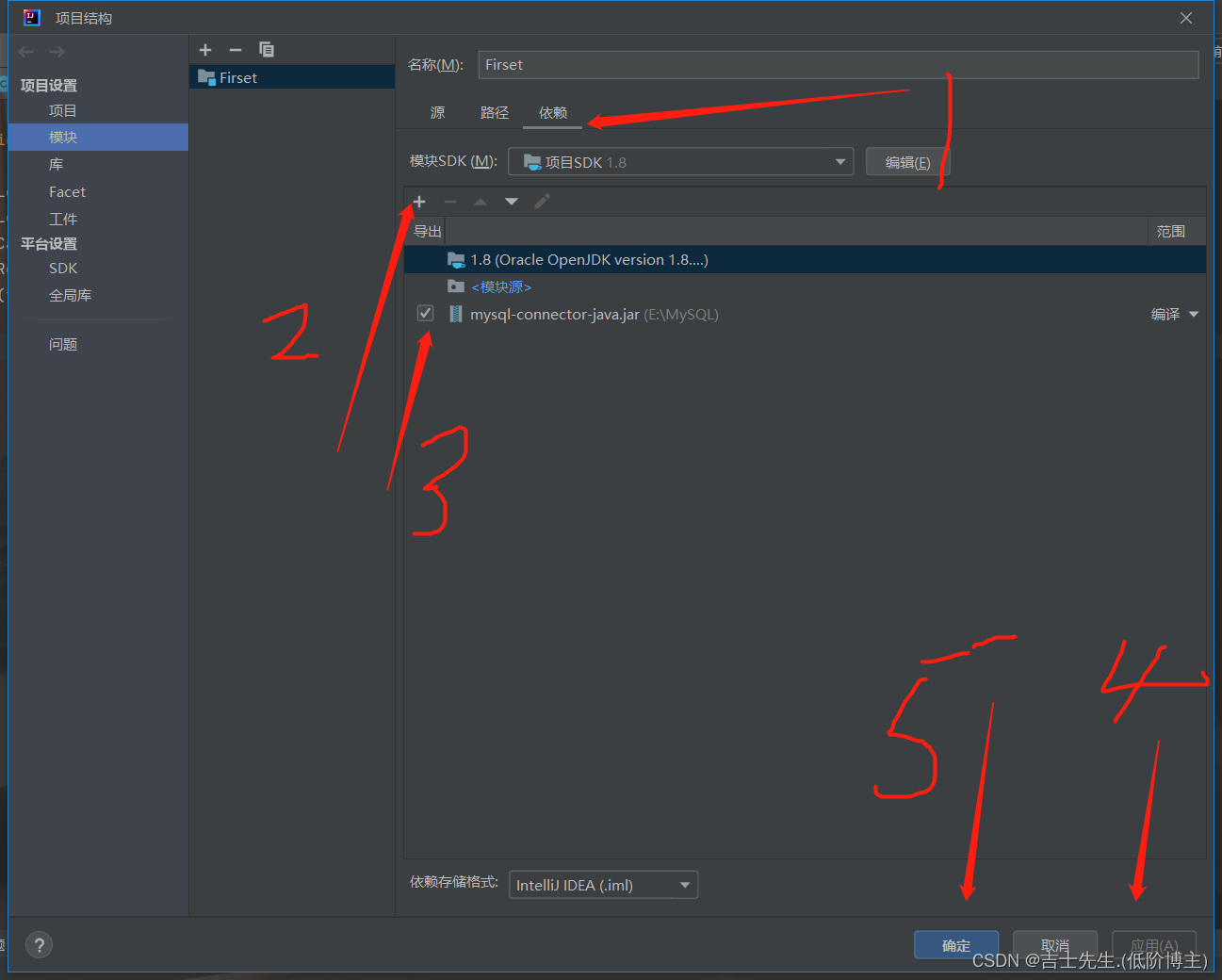Image resolution: width=1222 pixels, height=980 pixels.
Task: Select 工件 in sidebar
Action: click(63, 219)
